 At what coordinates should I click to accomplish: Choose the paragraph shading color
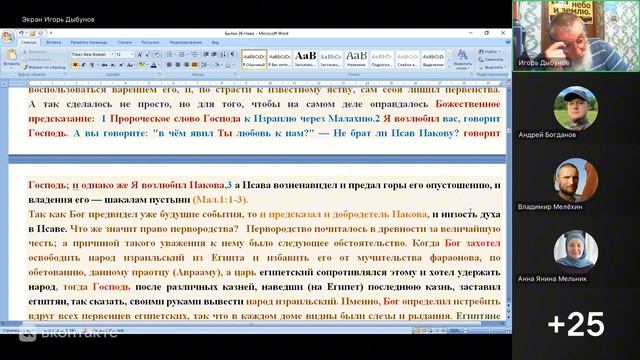(217, 65)
